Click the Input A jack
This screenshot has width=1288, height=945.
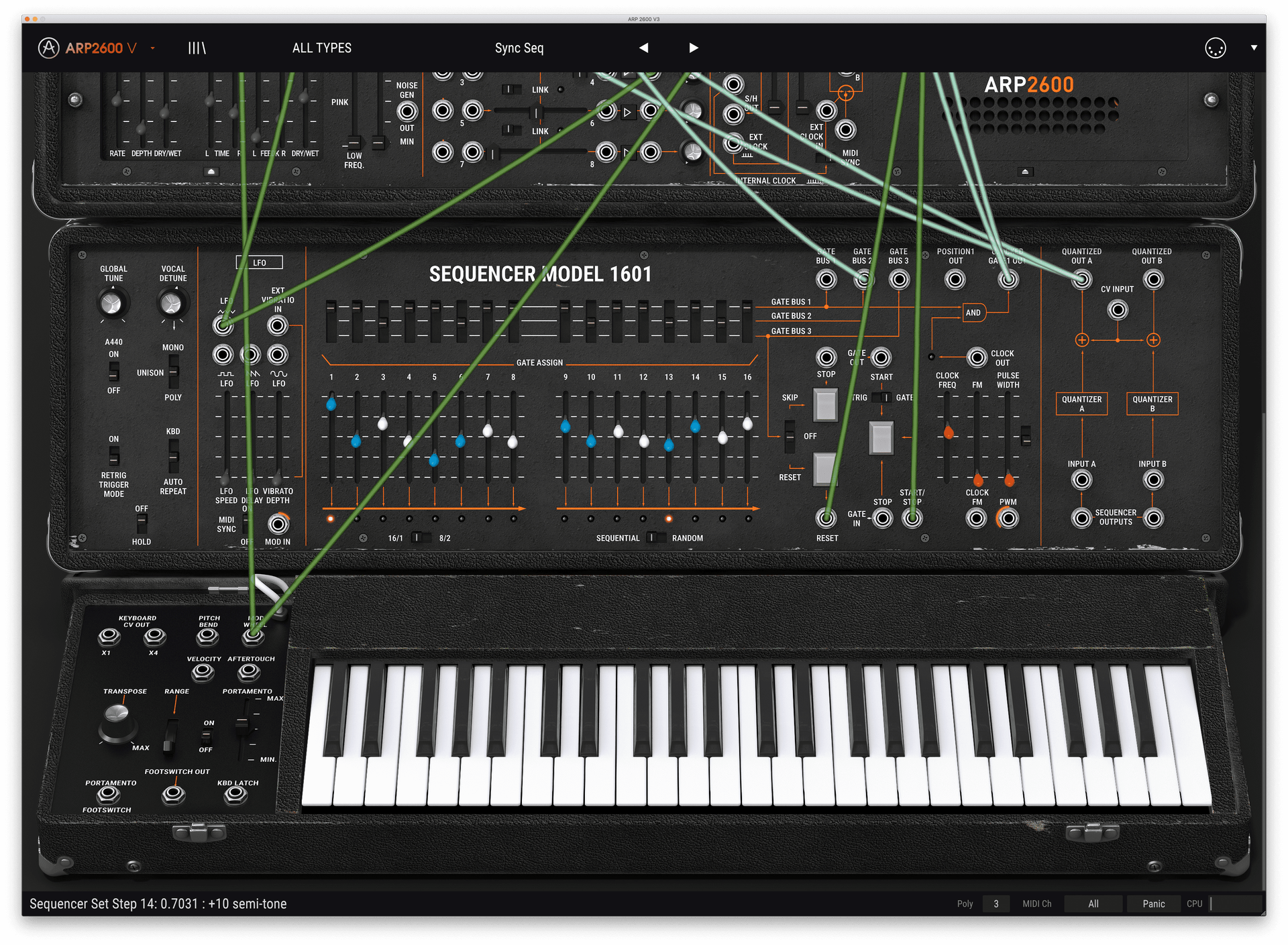click(1081, 480)
